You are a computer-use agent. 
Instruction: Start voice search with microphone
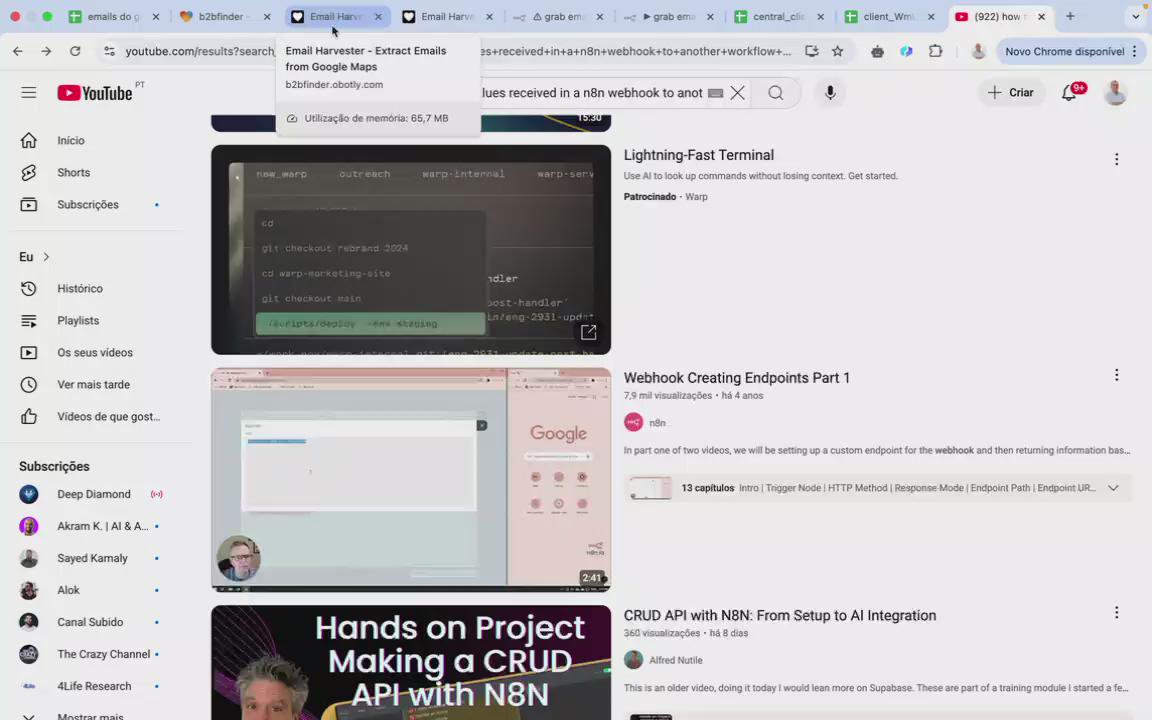point(830,93)
